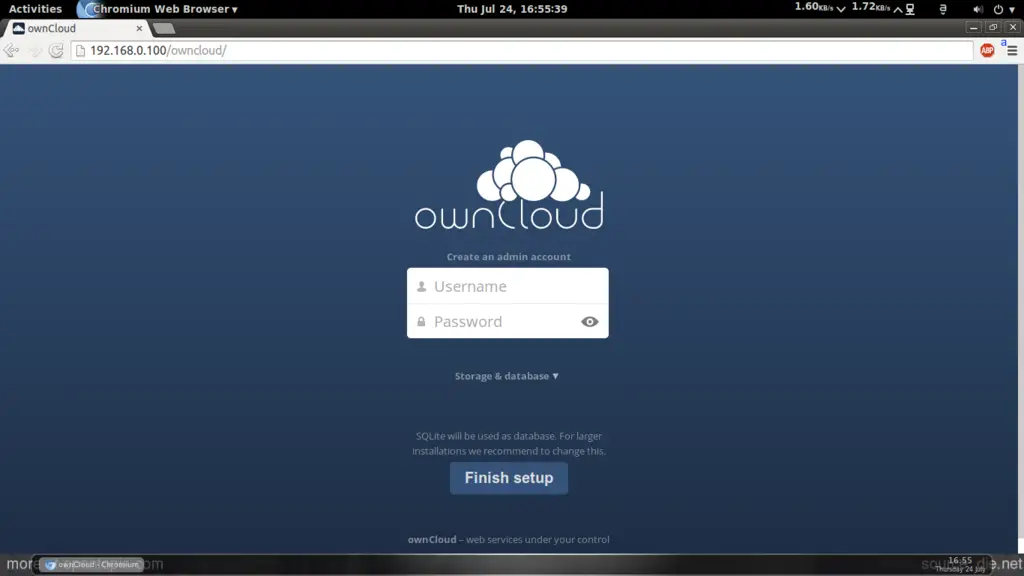
Task: Select the ownCloud - Chromium taskbar entry
Action: point(91,564)
